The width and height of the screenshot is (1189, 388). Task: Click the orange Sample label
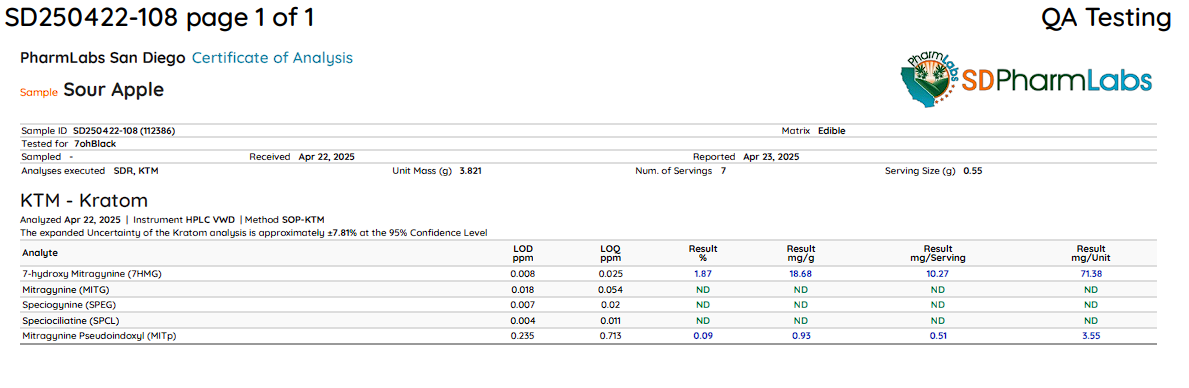(x=39, y=92)
